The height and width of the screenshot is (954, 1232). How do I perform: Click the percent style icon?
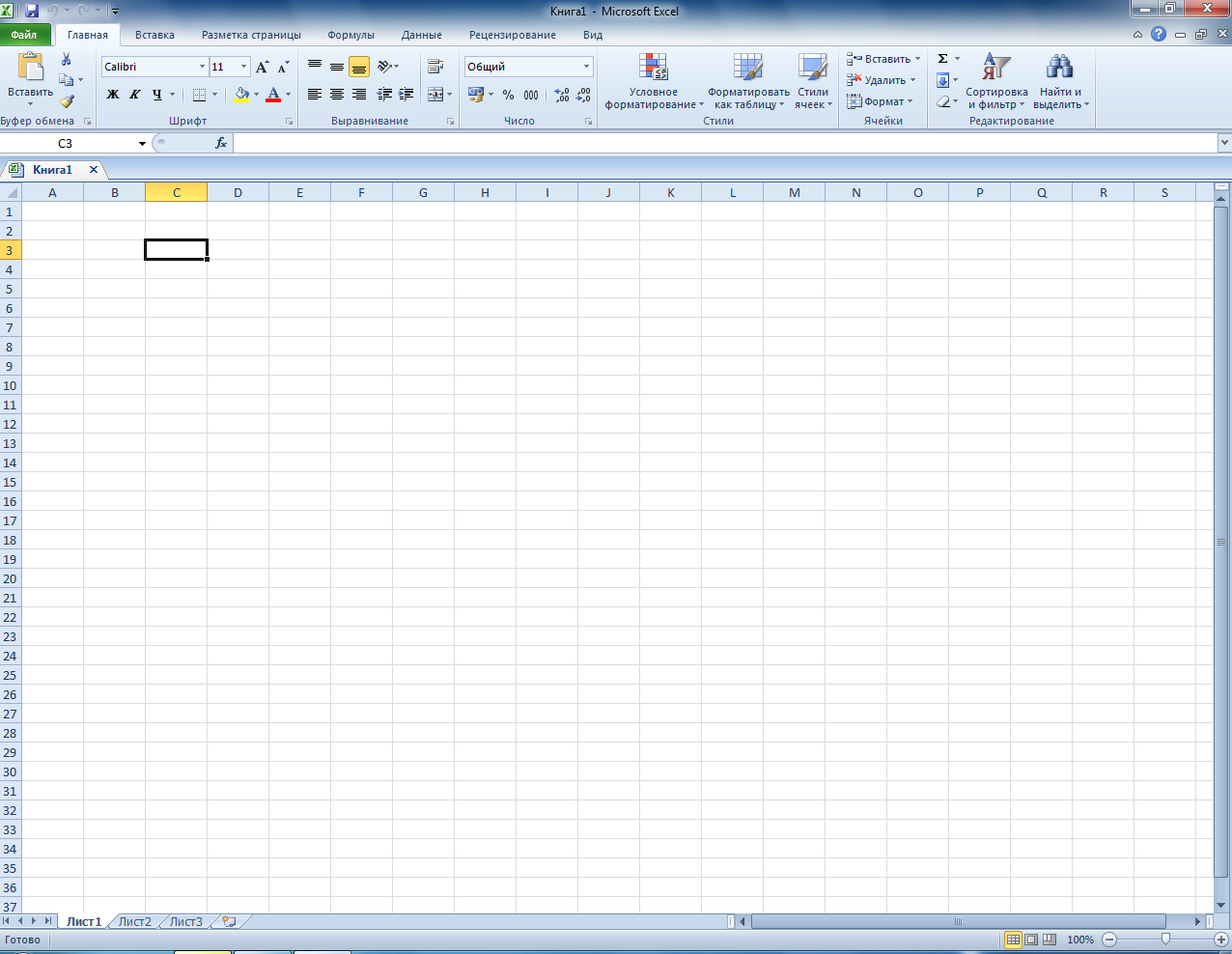coord(508,95)
